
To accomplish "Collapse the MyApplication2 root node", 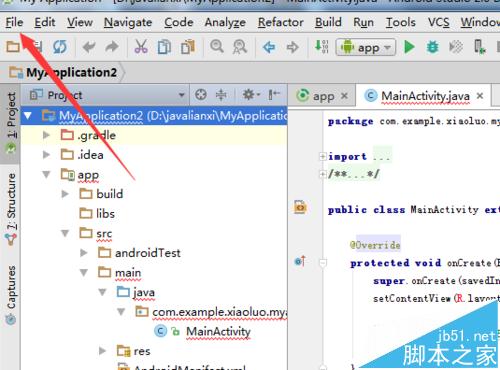I will point(28,116).
